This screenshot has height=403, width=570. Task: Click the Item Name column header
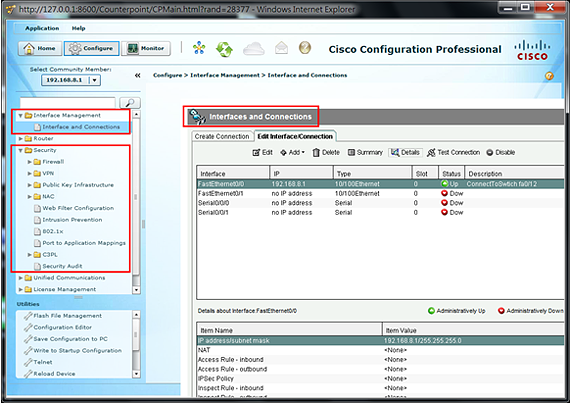(x=289, y=330)
